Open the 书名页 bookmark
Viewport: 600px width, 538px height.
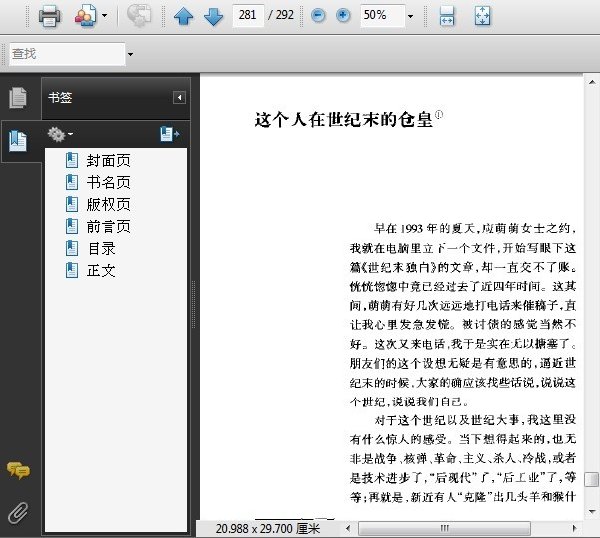[108, 183]
